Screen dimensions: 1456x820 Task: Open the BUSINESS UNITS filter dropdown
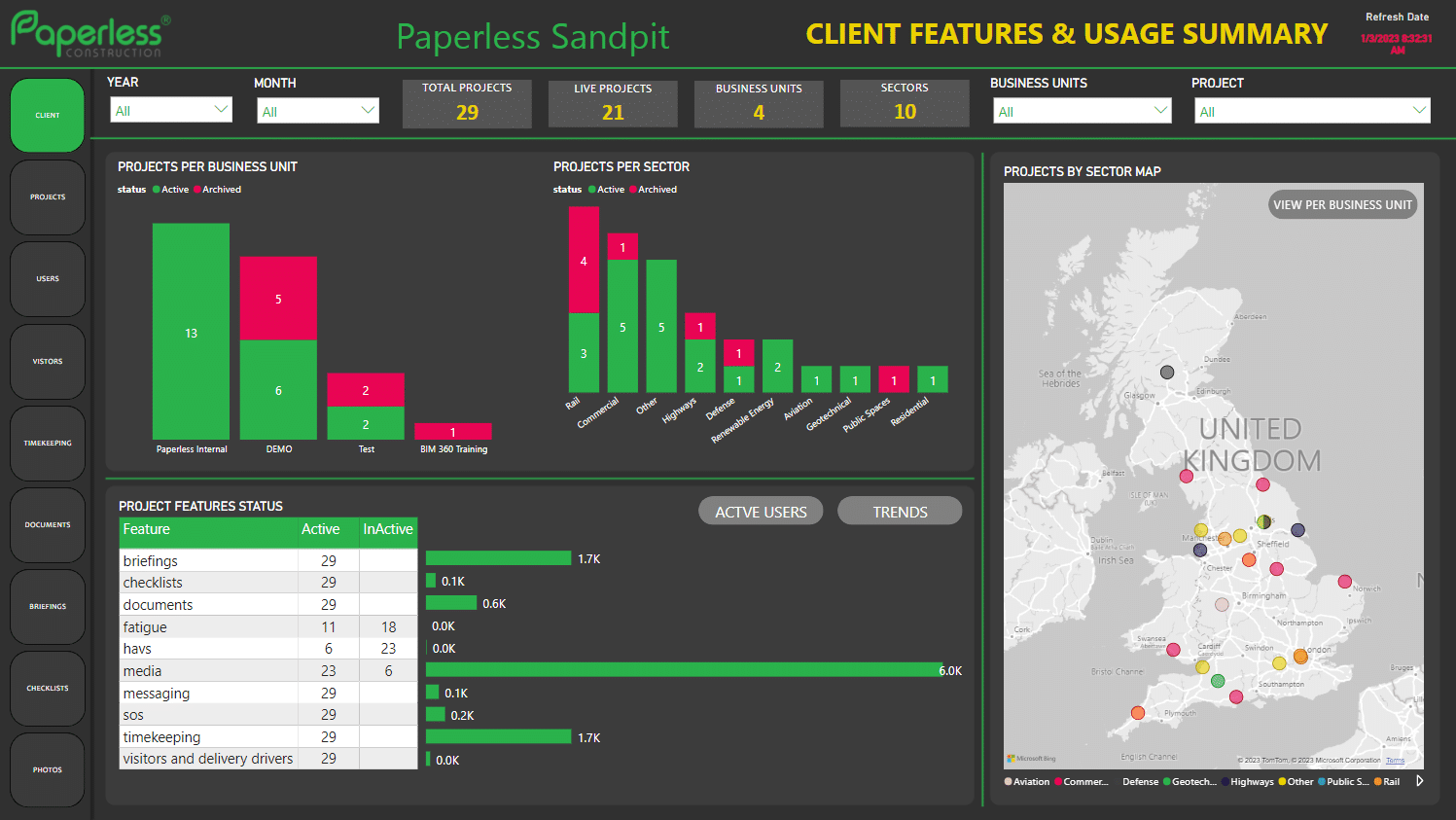pos(1082,111)
